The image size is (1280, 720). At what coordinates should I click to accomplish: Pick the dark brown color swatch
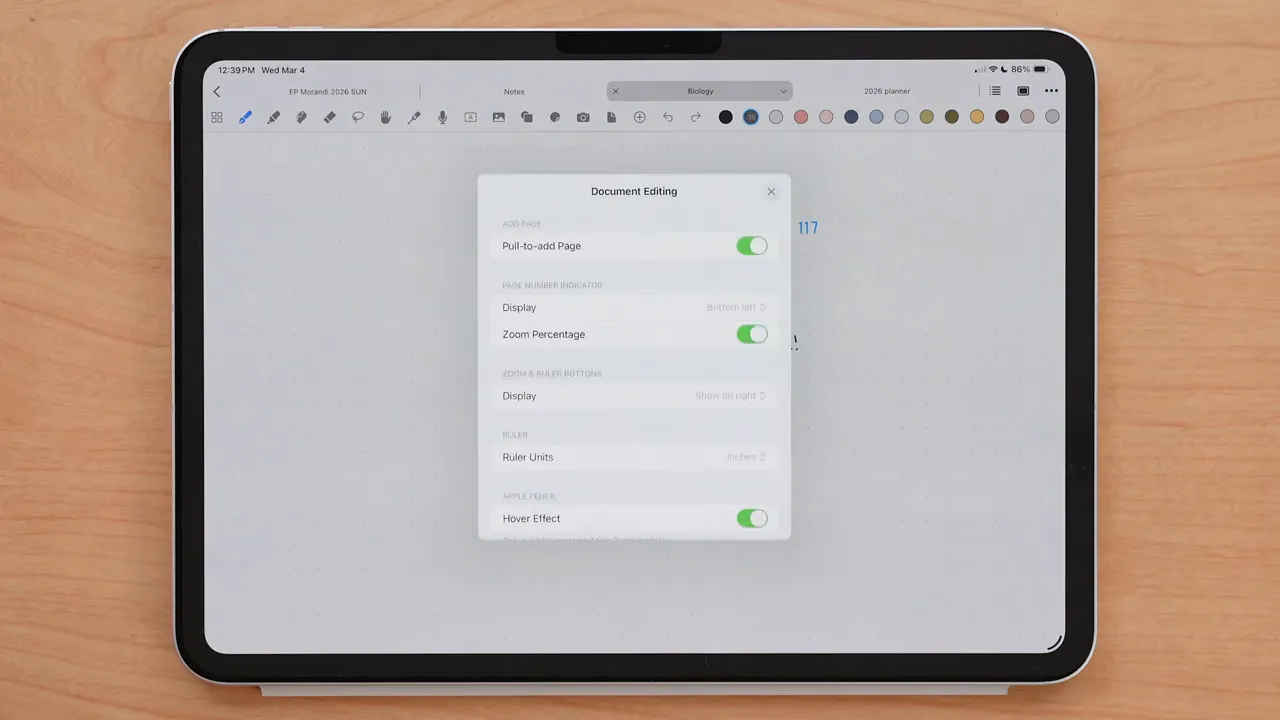coord(1002,117)
